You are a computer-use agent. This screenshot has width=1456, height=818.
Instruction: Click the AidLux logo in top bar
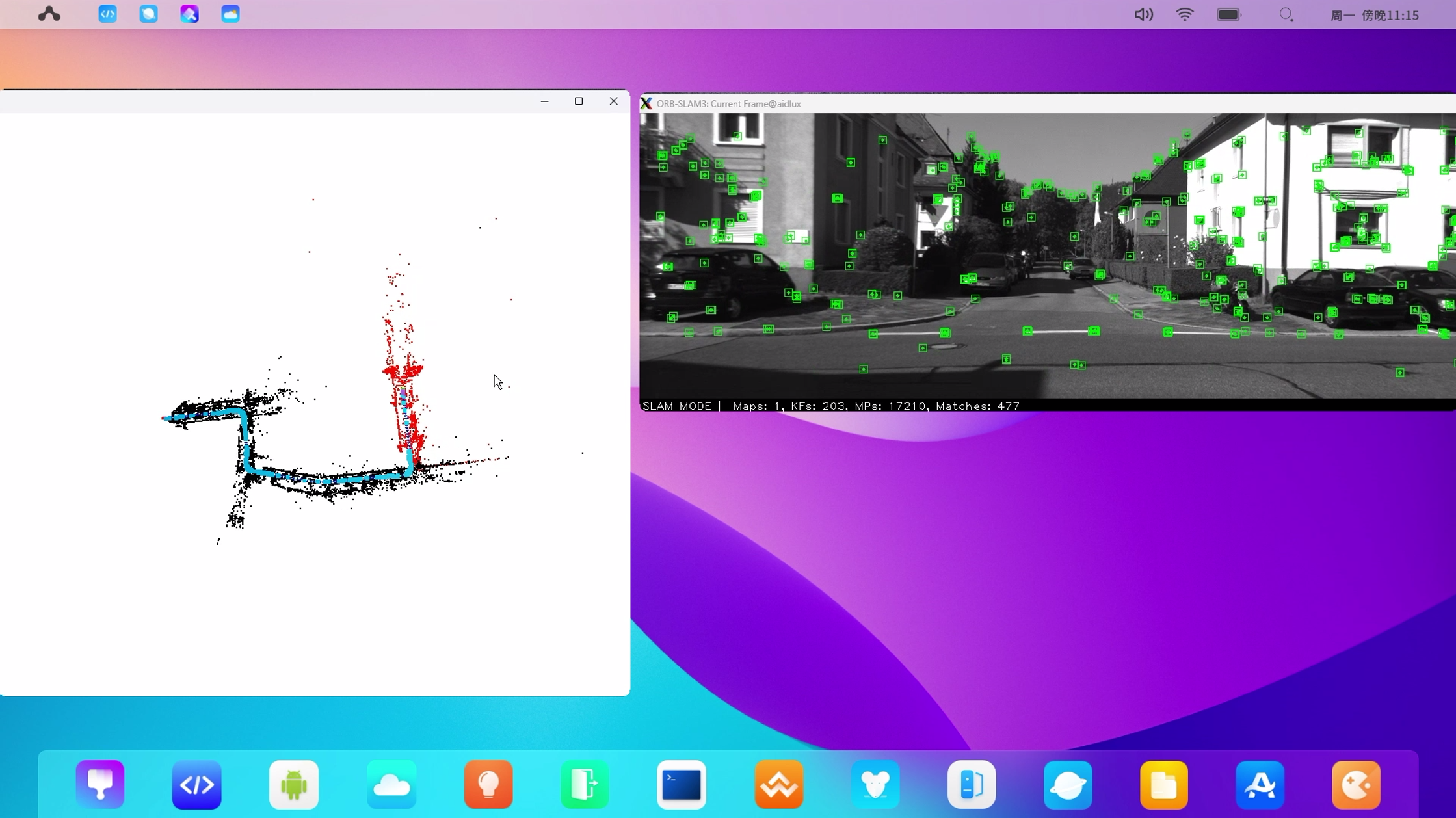click(49, 14)
